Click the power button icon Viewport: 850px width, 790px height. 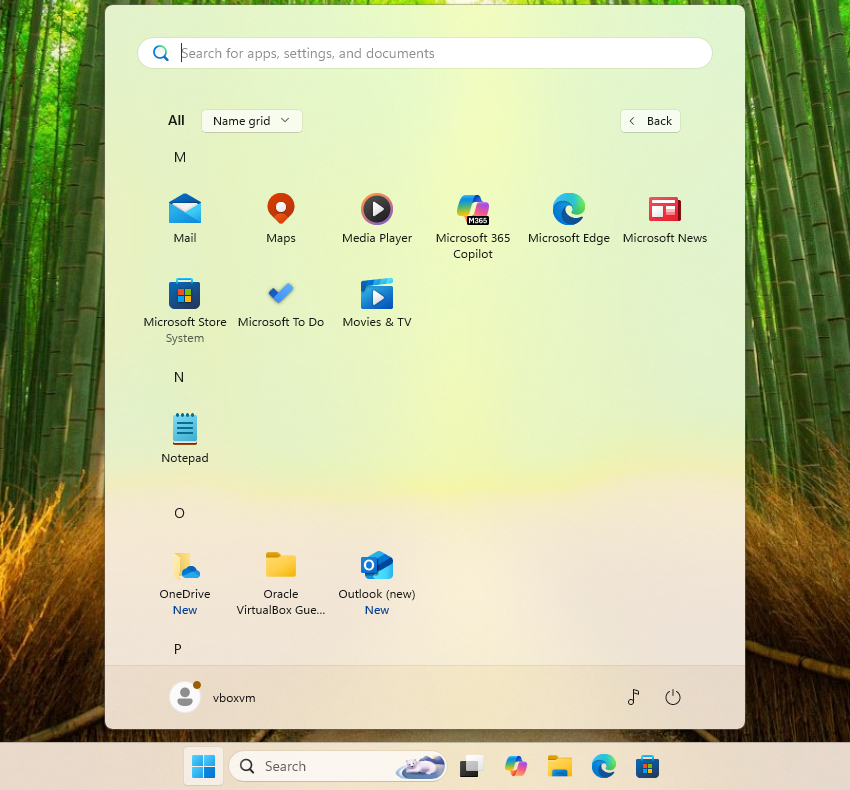point(673,697)
